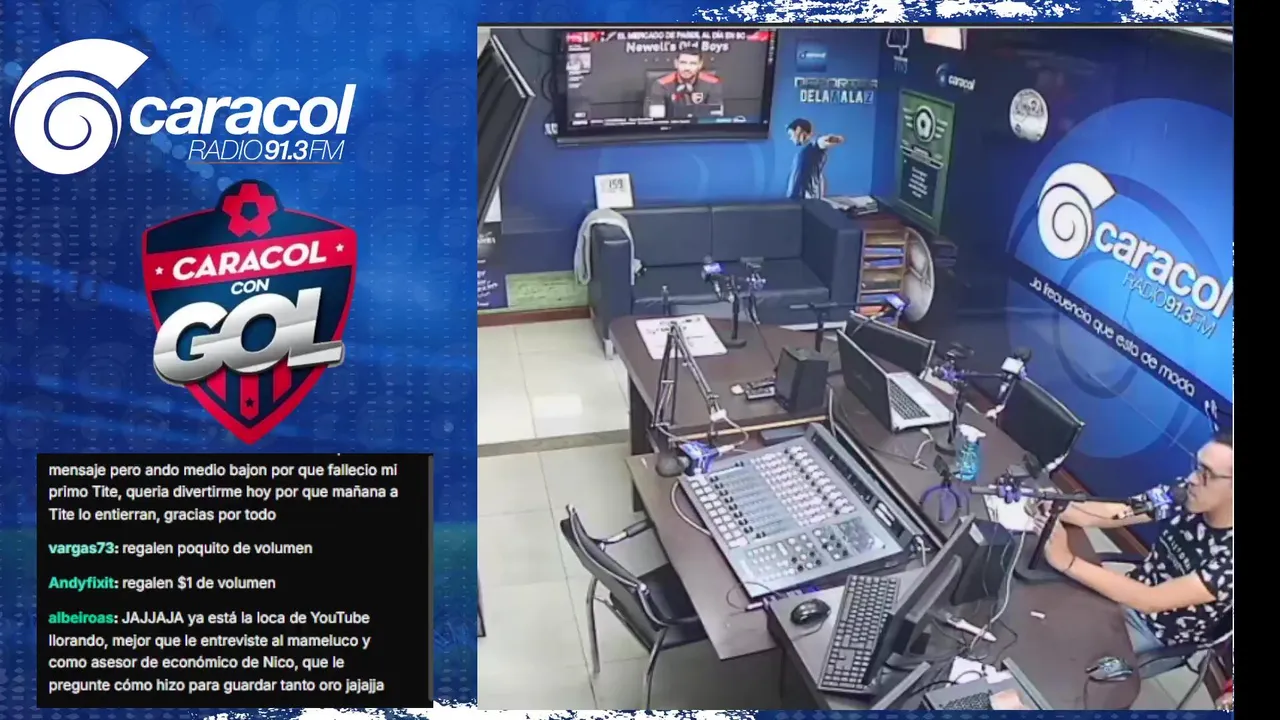This screenshot has width=1280, height=720.
Task: Click the chat message mentioning primo Tite
Action: (x=223, y=492)
